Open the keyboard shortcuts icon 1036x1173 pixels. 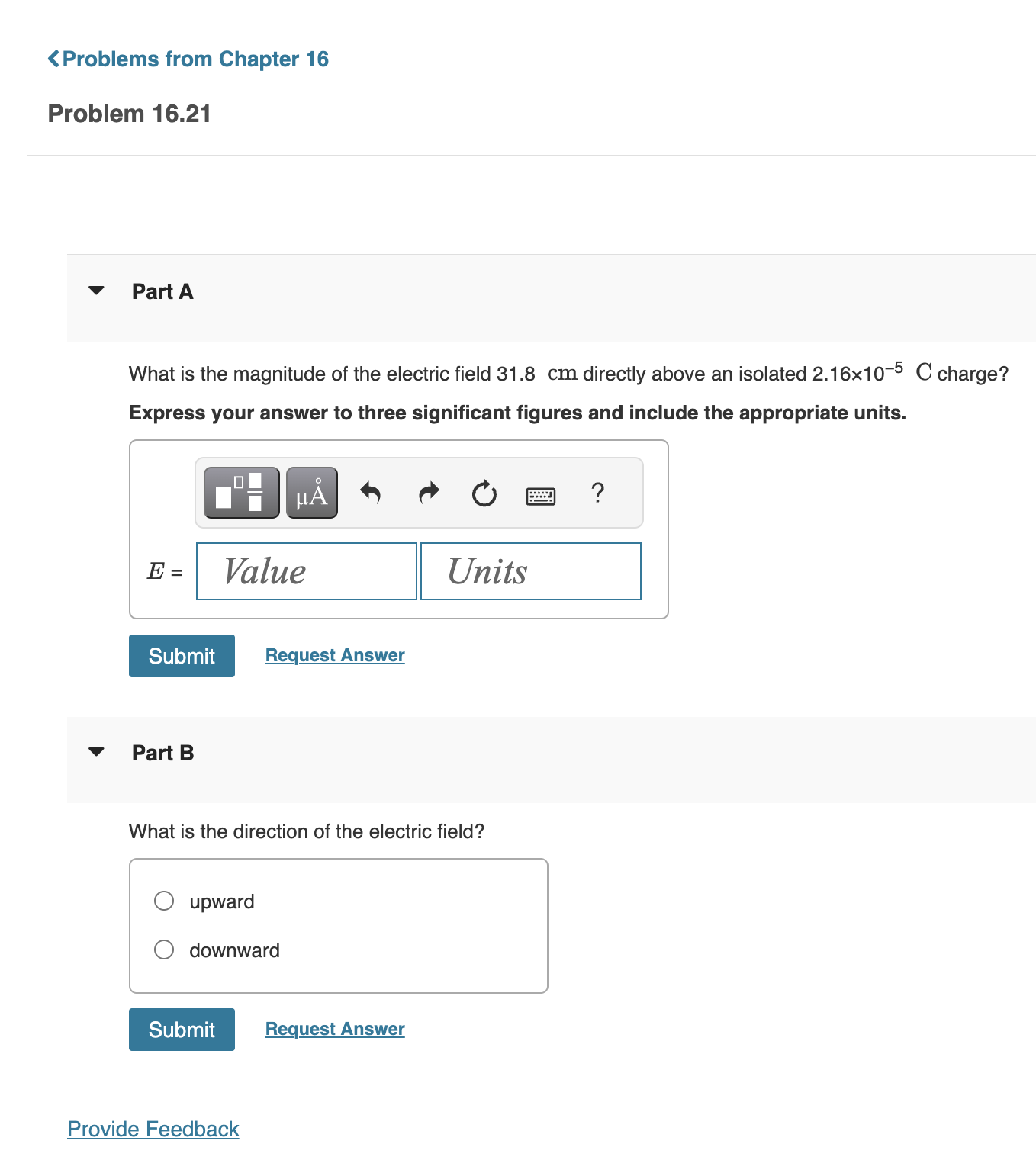(x=541, y=494)
